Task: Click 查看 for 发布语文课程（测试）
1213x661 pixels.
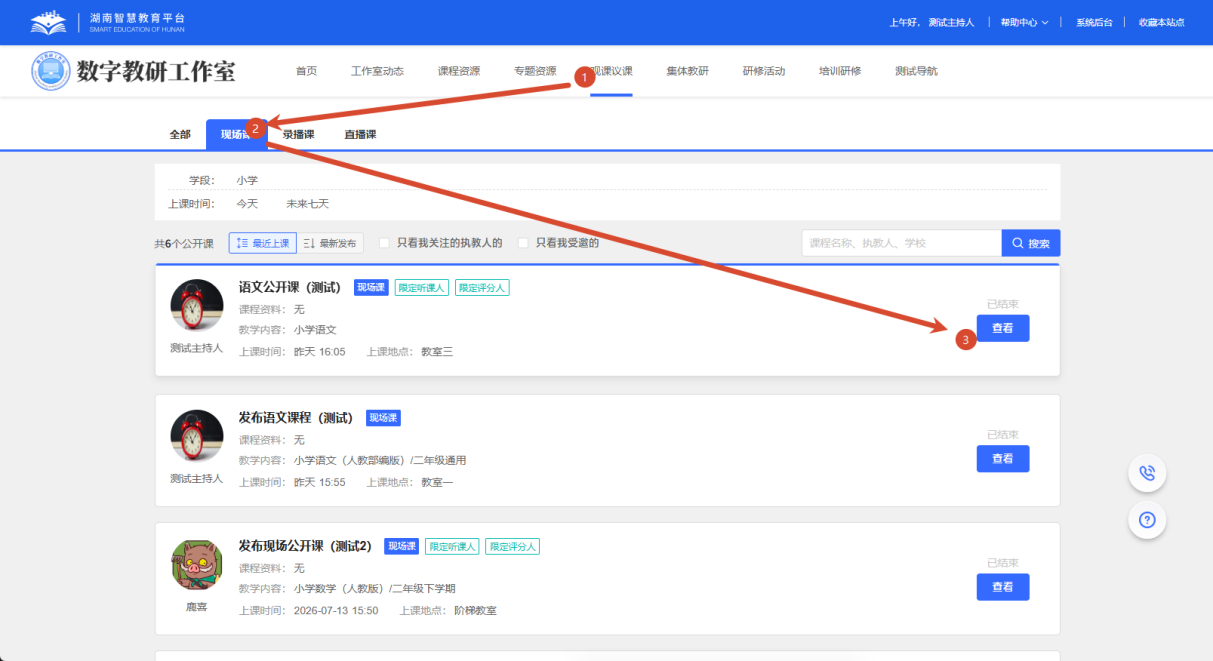Action: (x=1003, y=458)
